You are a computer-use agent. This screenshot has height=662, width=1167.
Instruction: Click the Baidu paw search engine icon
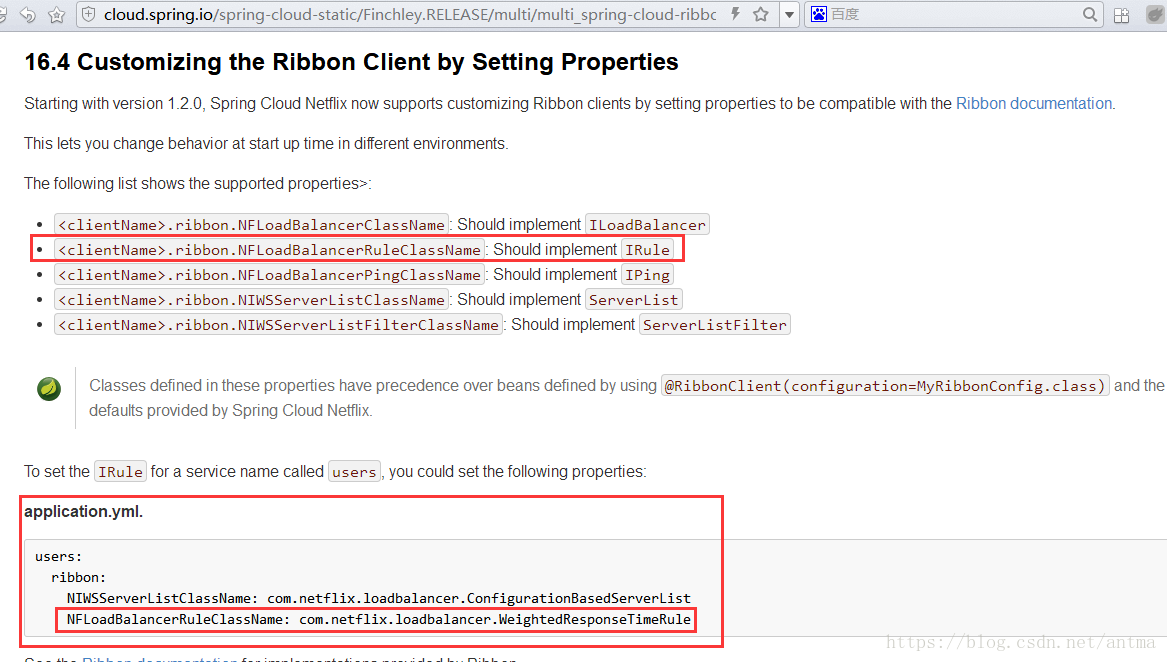tap(819, 14)
